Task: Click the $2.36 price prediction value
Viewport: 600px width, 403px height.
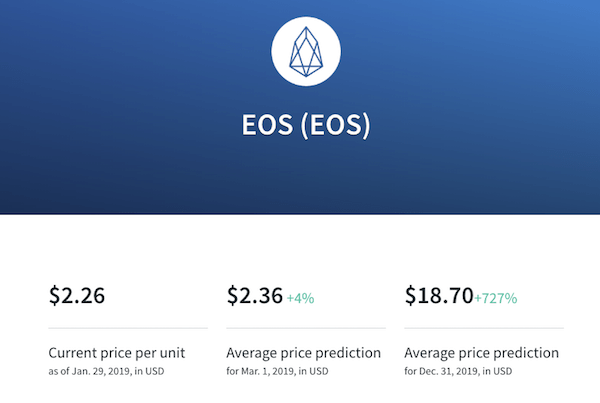Action: [x=254, y=295]
